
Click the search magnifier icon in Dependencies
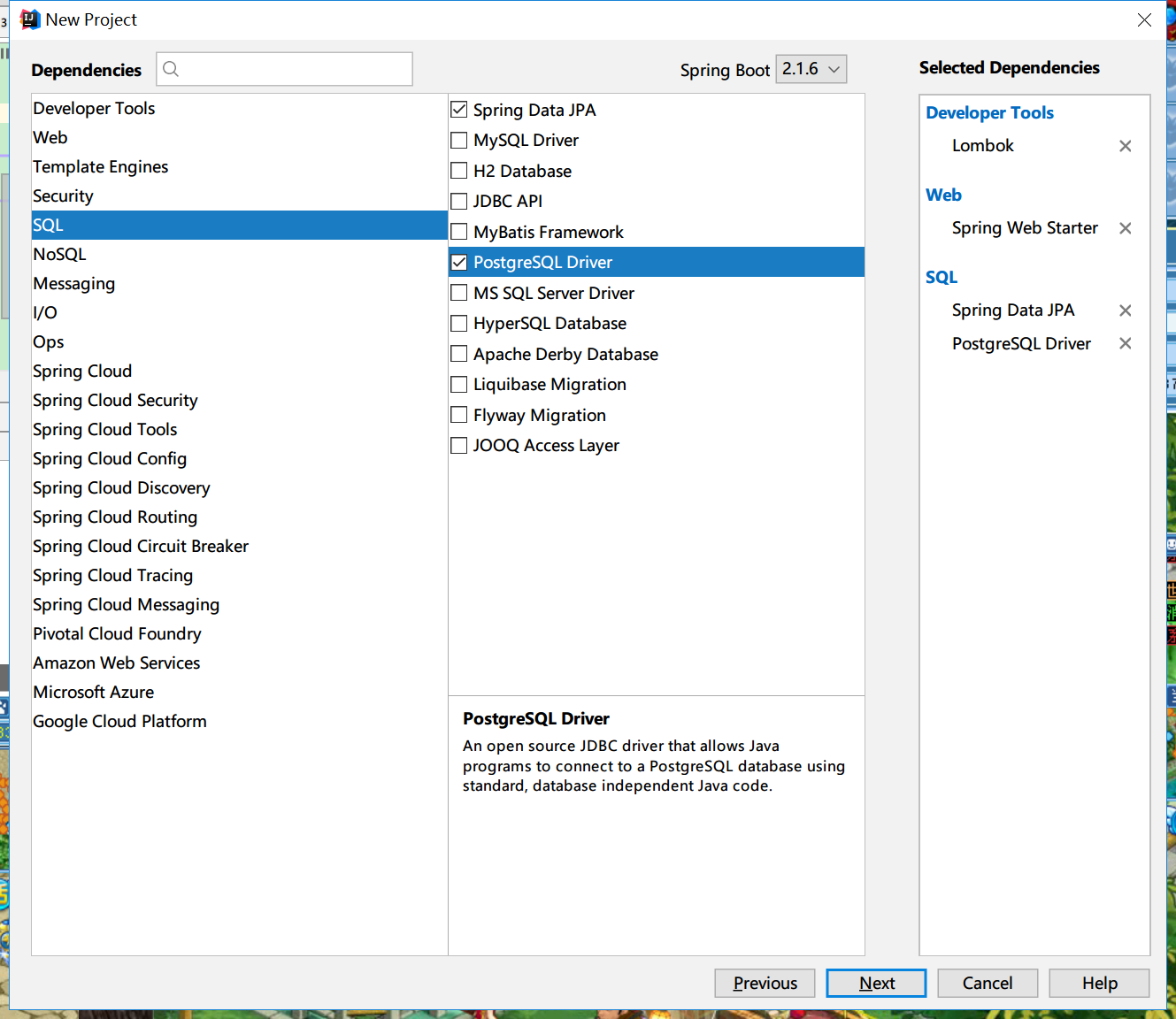(x=171, y=69)
